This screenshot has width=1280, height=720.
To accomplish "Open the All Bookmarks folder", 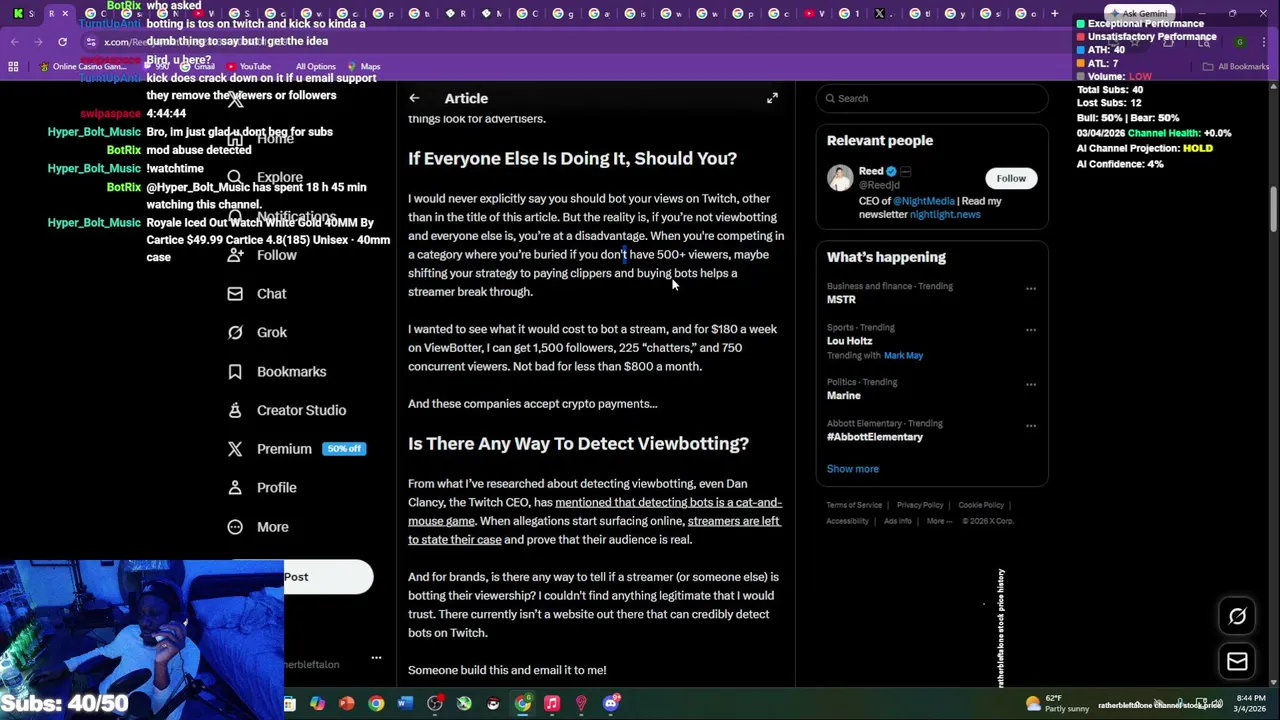I will 1236,66.
